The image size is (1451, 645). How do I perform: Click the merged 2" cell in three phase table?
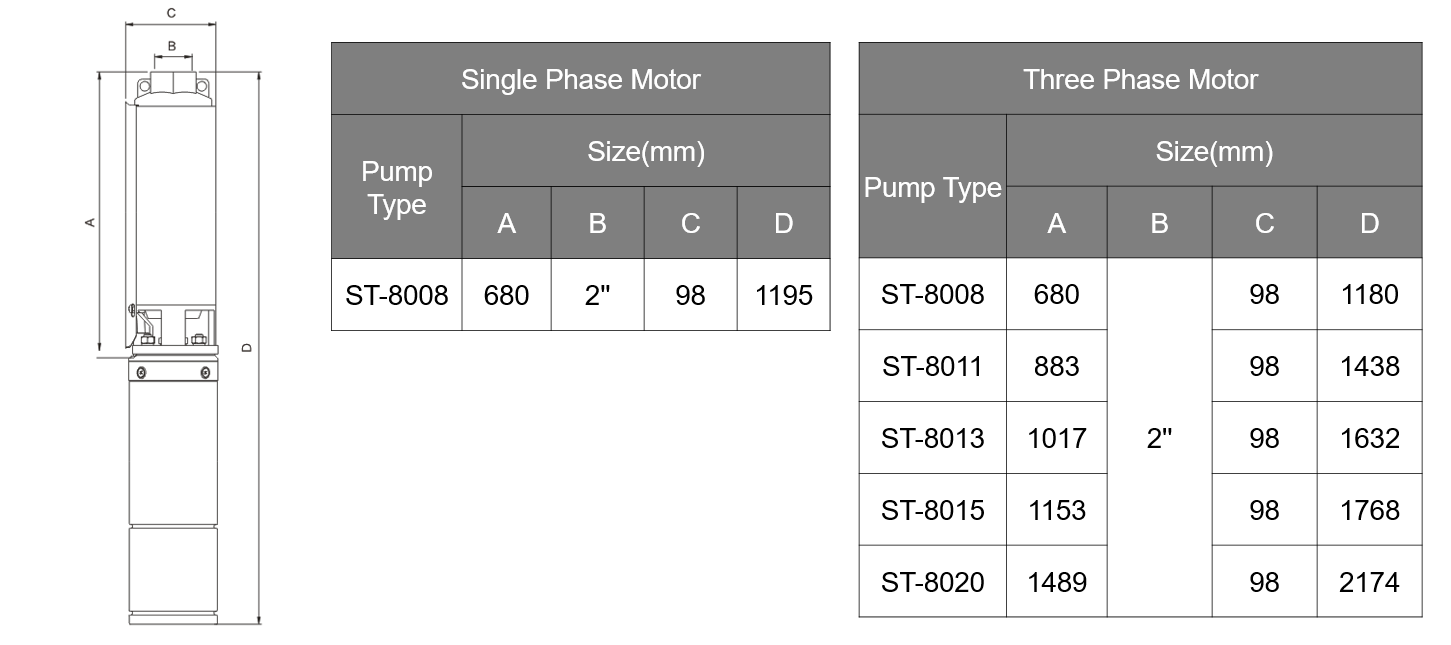click(1159, 438)
